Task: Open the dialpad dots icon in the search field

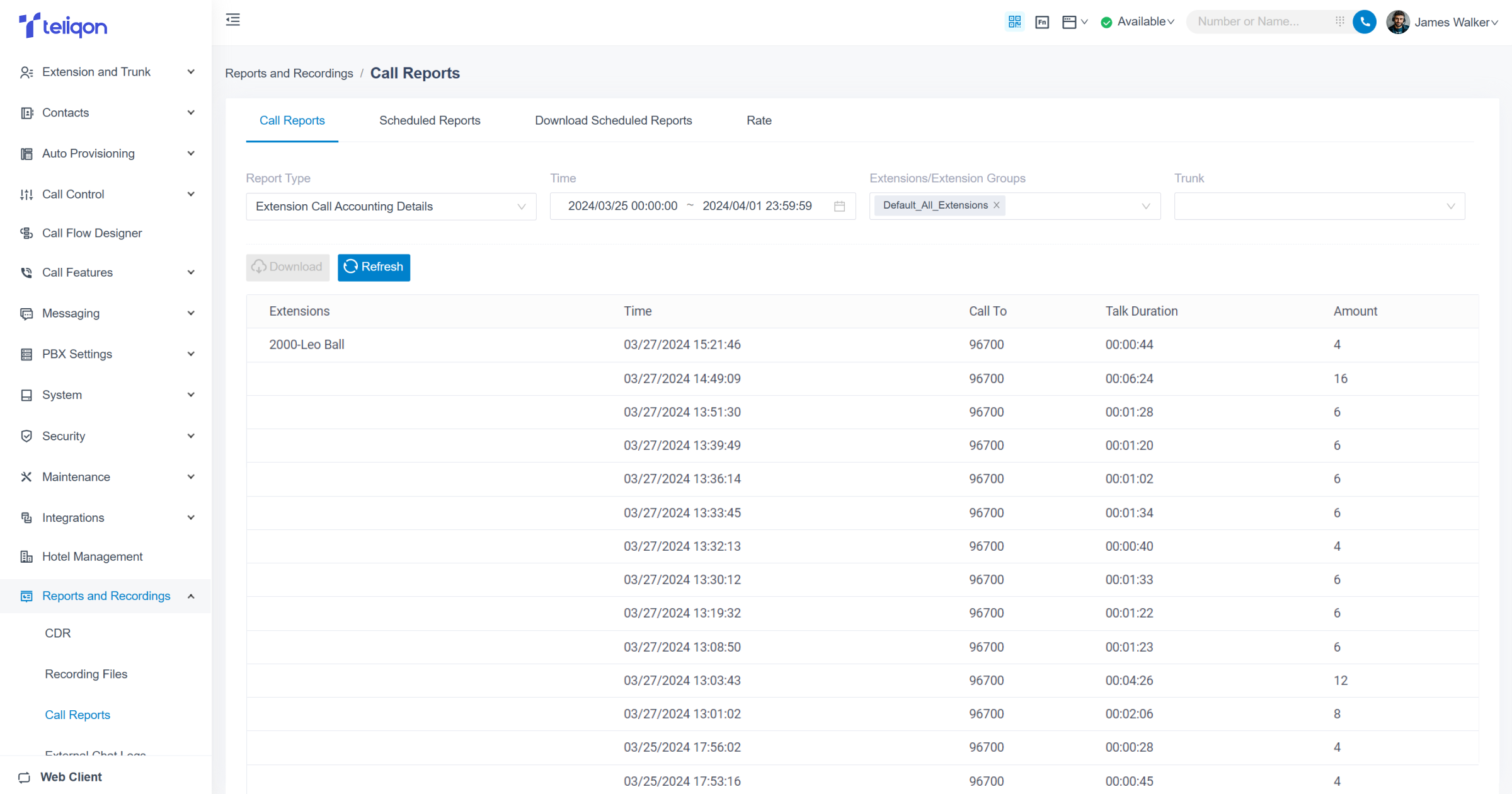Action: (1339, 21)
